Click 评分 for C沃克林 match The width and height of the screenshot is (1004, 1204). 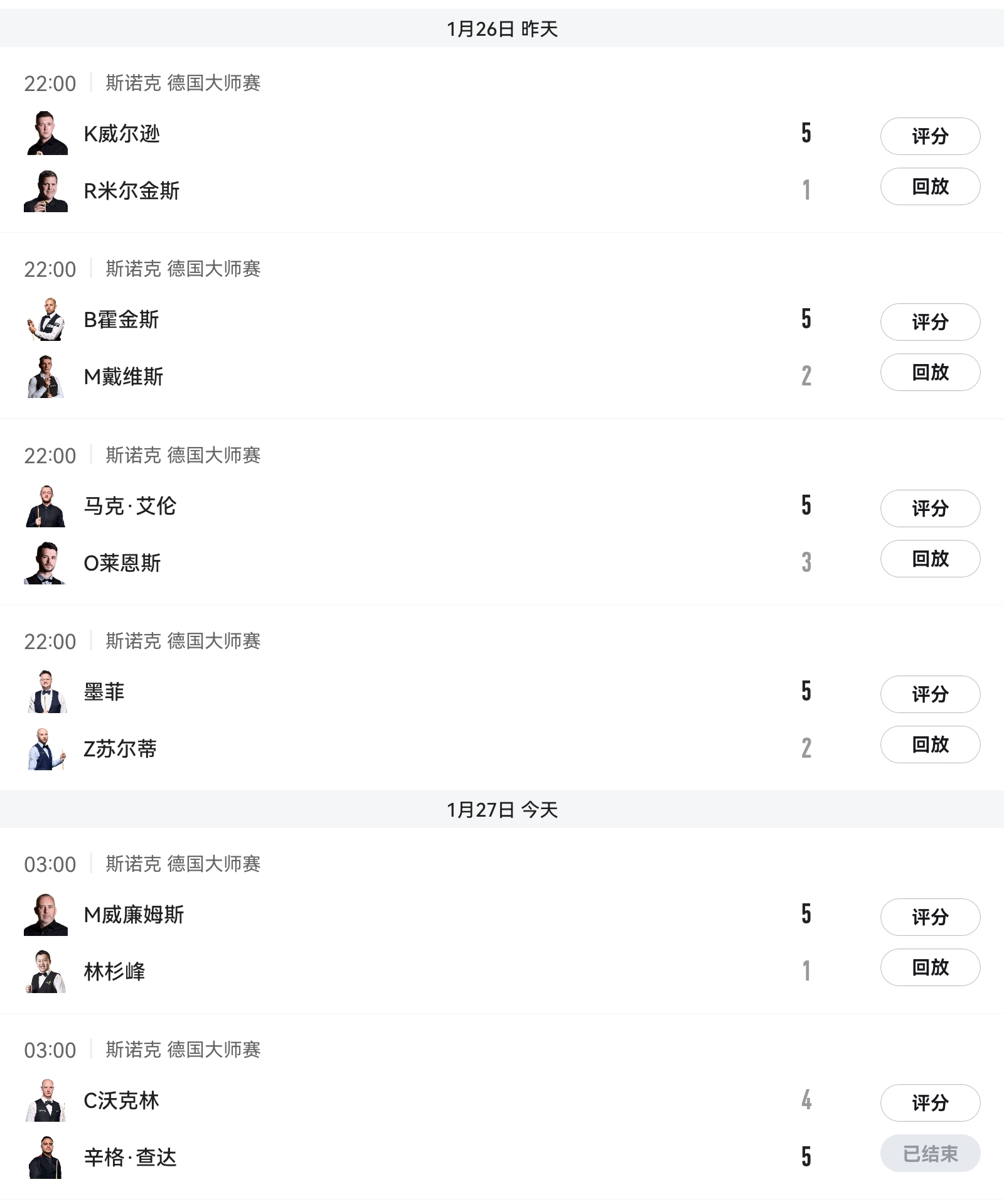point(930,1103)
